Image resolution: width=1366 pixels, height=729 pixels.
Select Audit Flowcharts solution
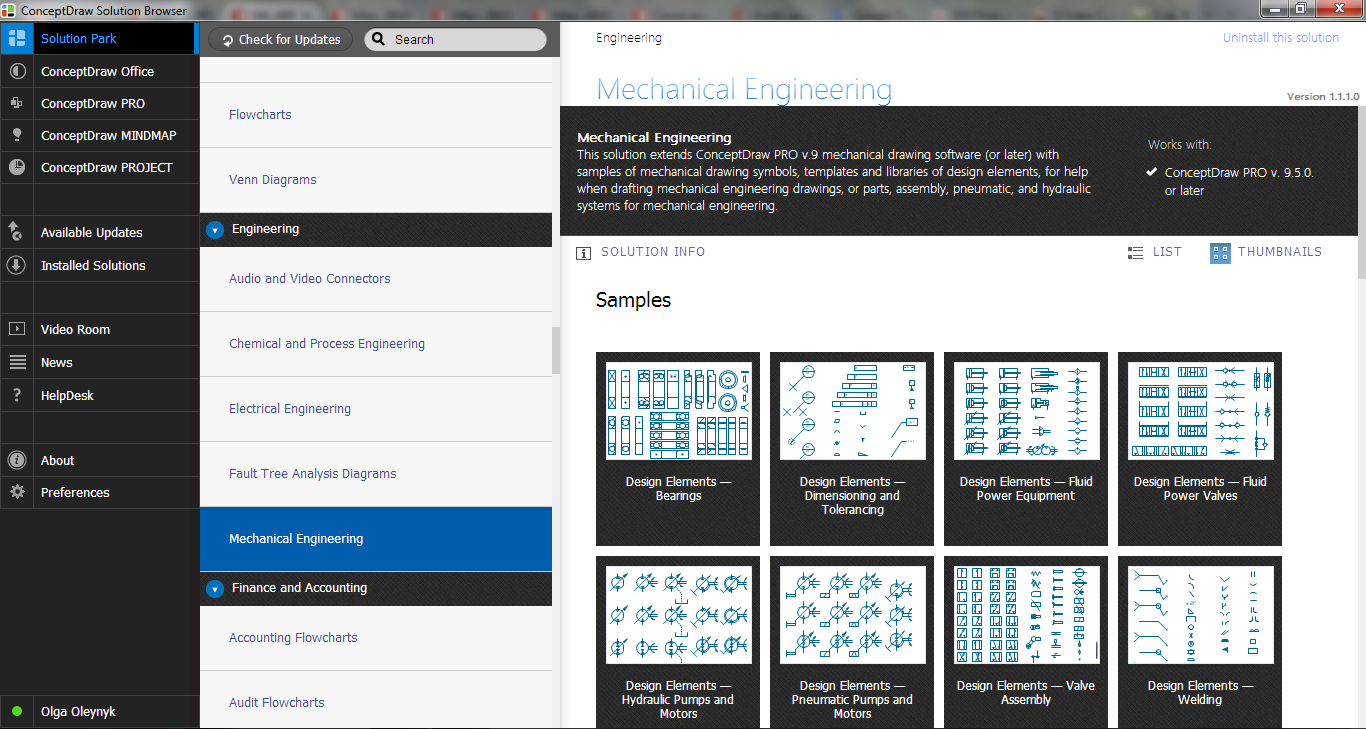coord(376,700)
